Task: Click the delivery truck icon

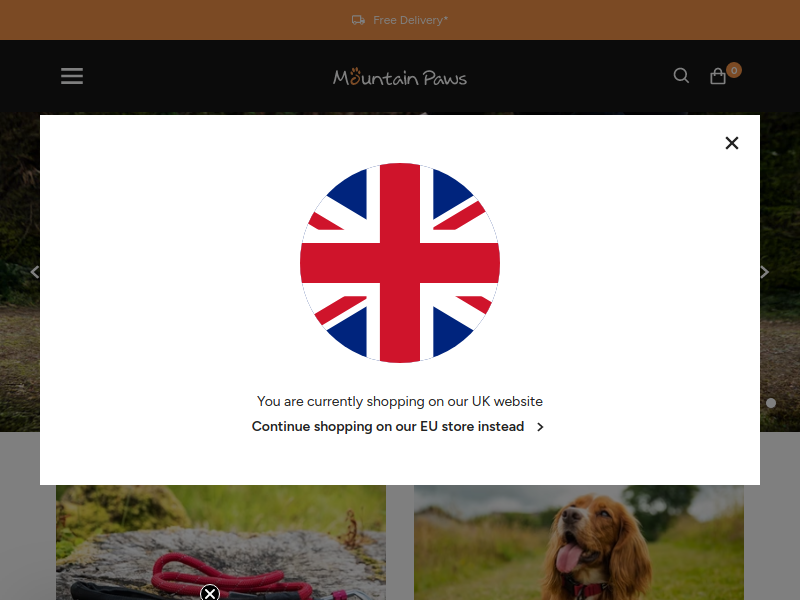Action: (x=358, y=20)
